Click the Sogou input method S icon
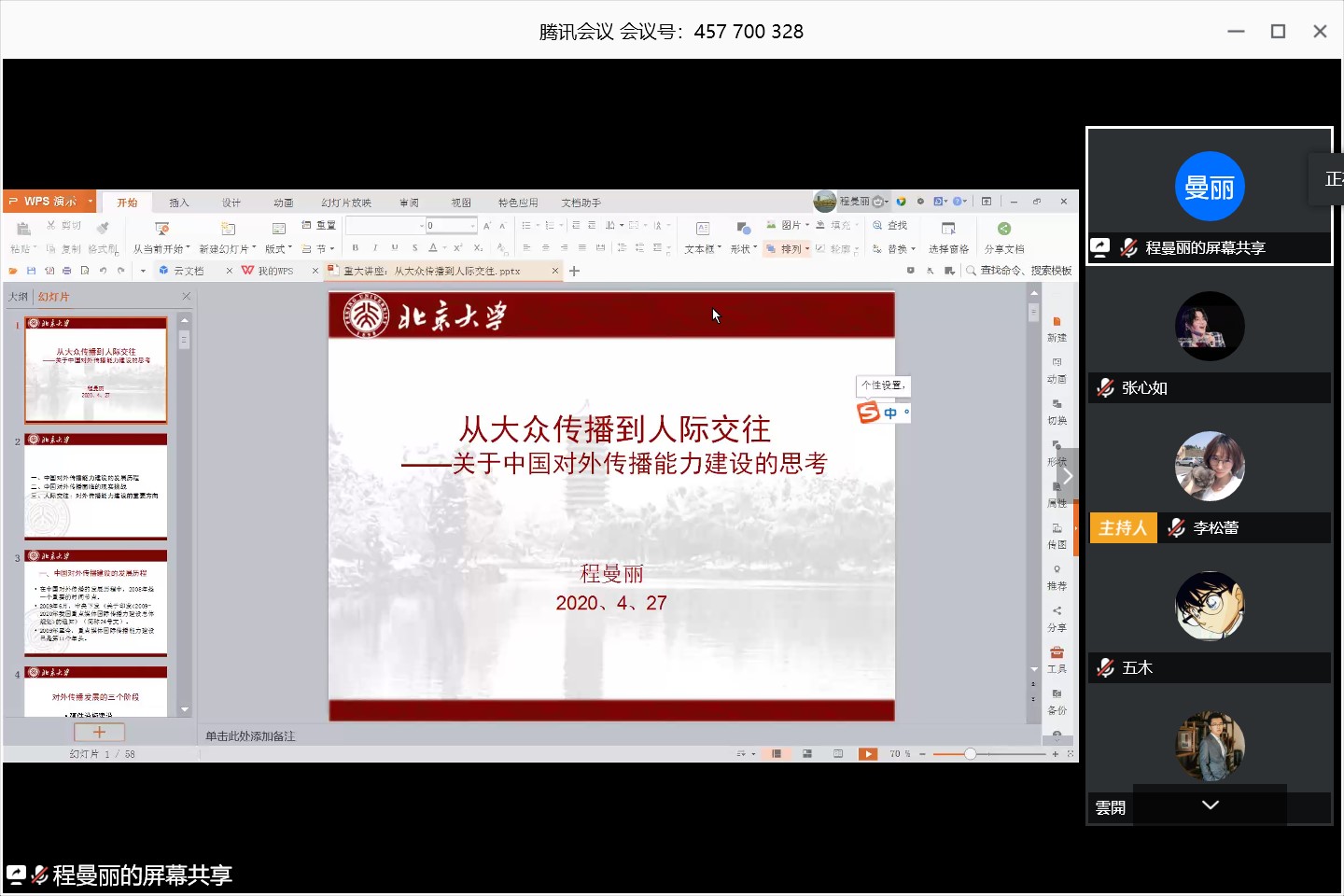The width and height of the screenshot is (1344, 896). click(x=869, y=412)
